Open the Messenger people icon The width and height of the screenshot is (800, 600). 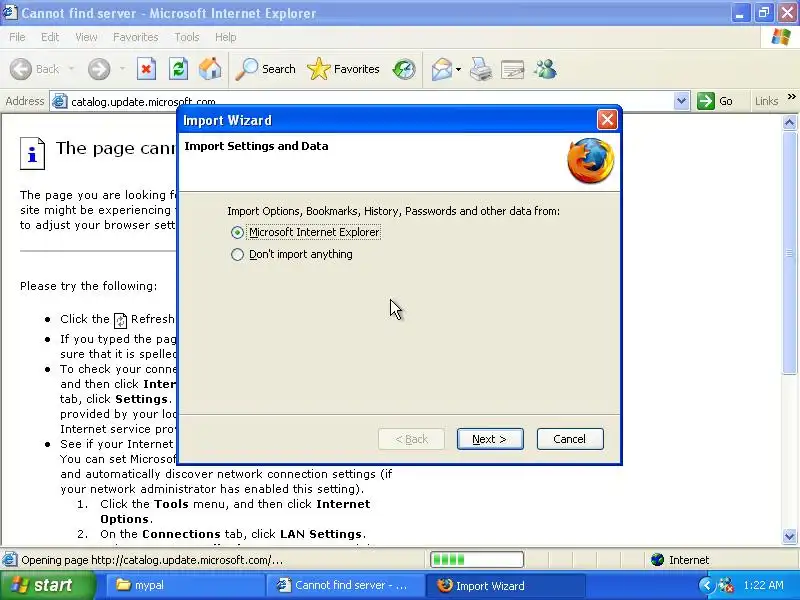click(545, 69)
